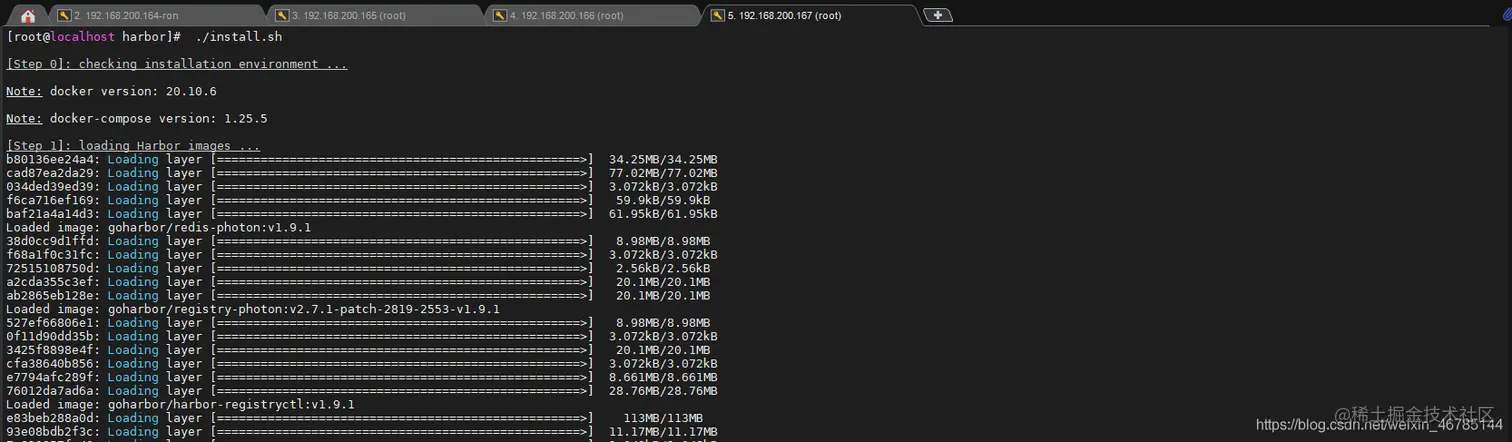Click the '[Step 0]: checking installation environment' line
Image resolution: width=1512 pixels, height=442 pixels.
pyautogui.click(x=177, y=64)
